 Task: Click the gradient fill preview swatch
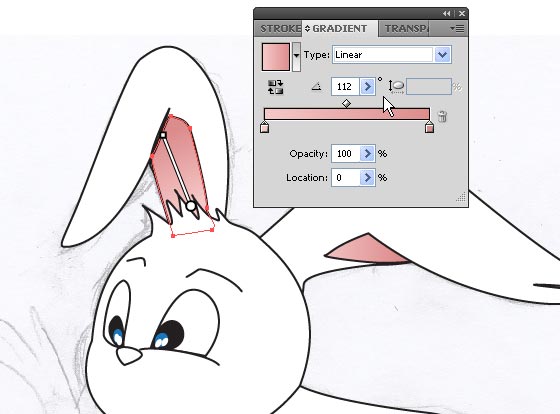tap(276, 57)
